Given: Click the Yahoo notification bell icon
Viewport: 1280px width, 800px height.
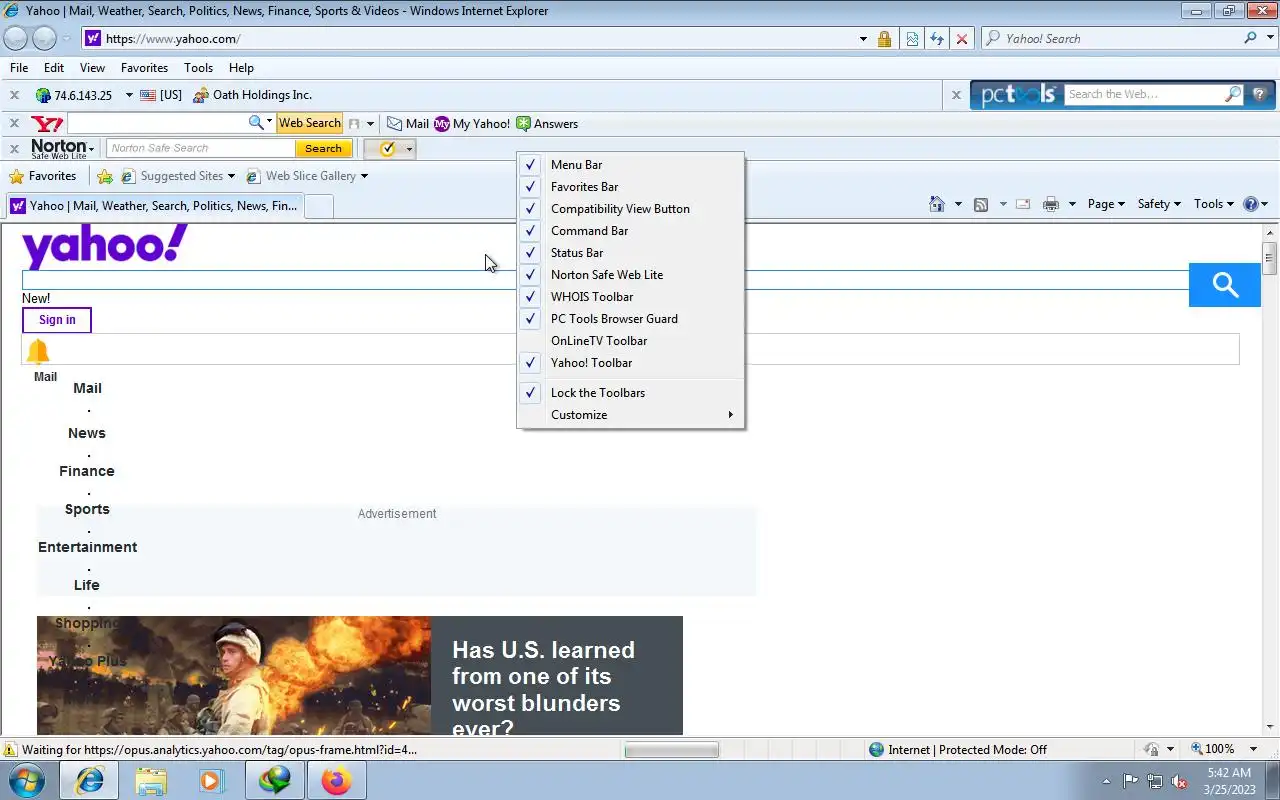Looking at the screenshot, I should pos(38,351).
